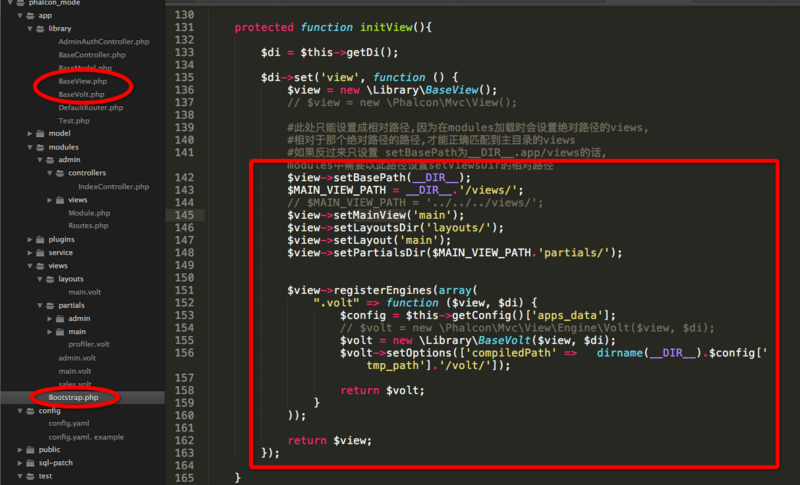Collapse the controllers folder arrow
The height and width of the screenshot is (485, 800).
pyautogui.click(x=49, y=173)
